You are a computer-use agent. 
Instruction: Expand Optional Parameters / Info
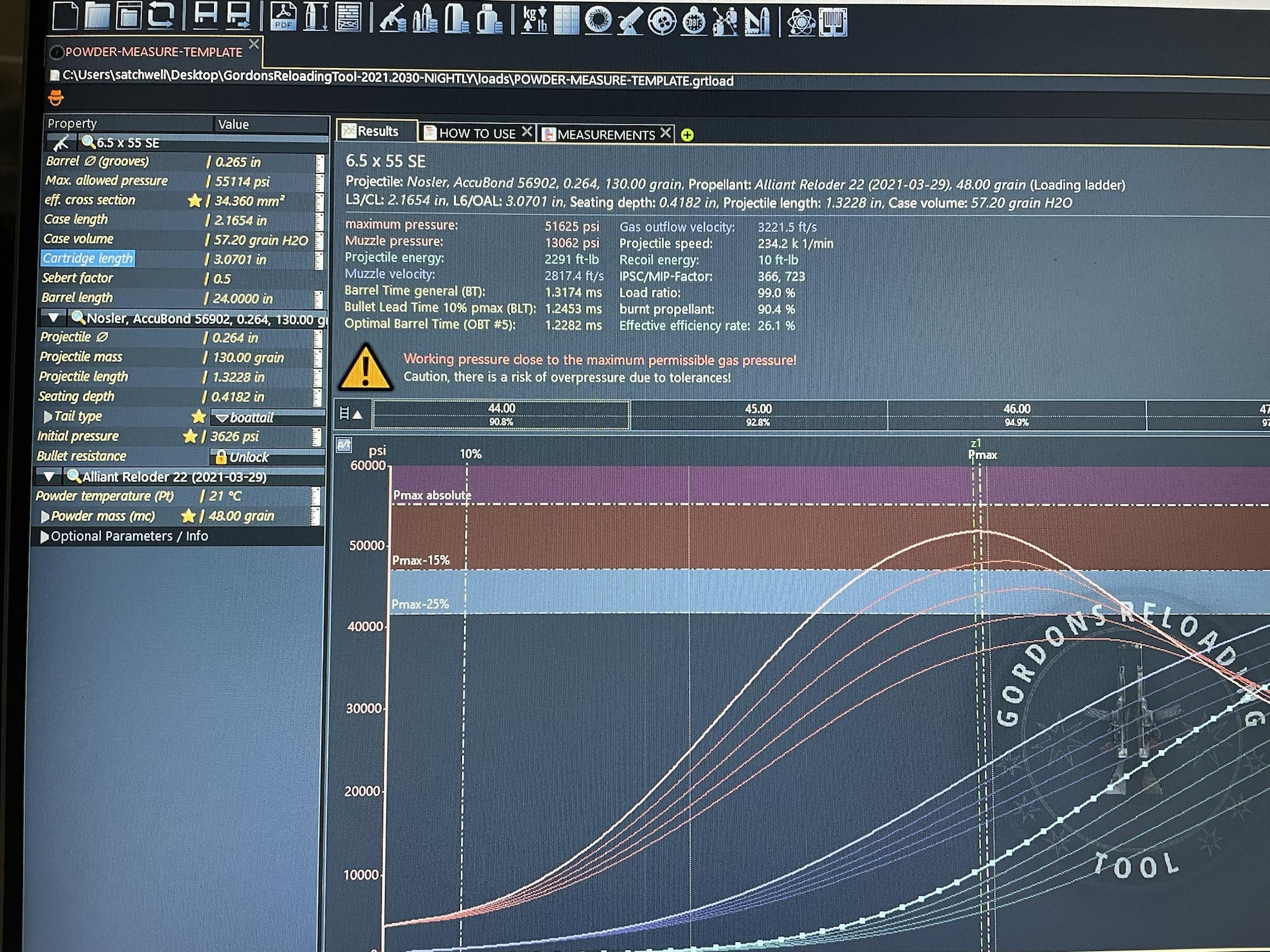click(x=45, y=537)
